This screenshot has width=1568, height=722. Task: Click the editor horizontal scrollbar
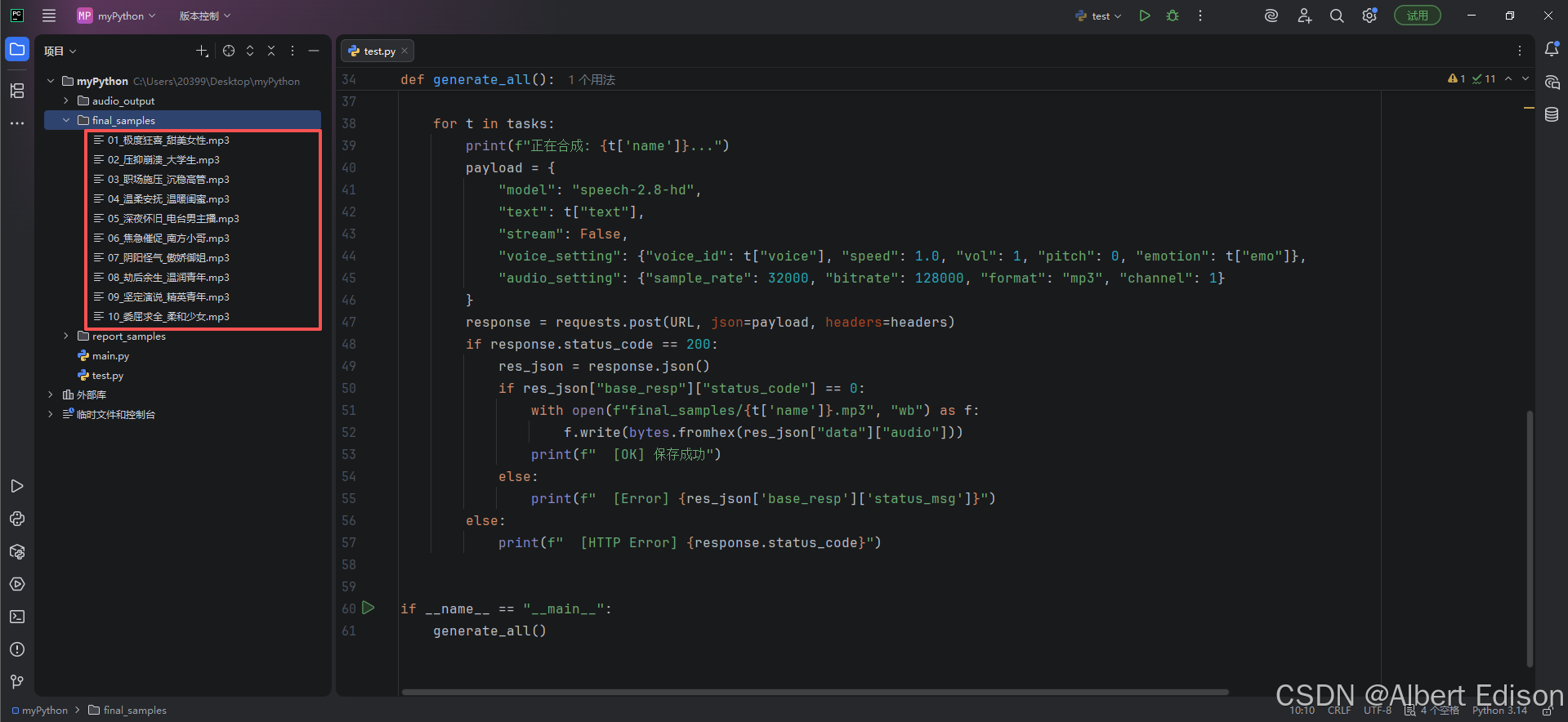pos(815,692)
